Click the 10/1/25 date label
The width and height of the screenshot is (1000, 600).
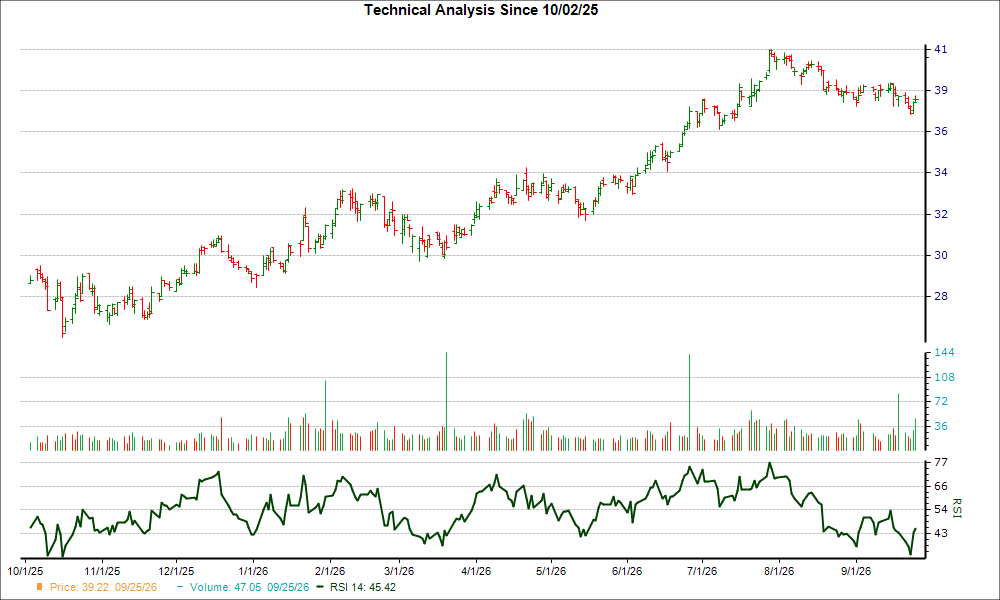25,571
